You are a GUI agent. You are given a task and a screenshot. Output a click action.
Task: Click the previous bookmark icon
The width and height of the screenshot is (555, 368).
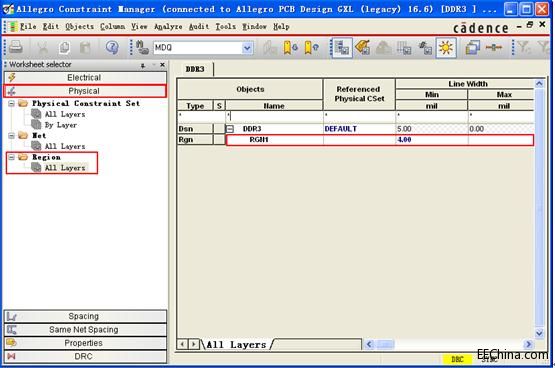point(311,47)
